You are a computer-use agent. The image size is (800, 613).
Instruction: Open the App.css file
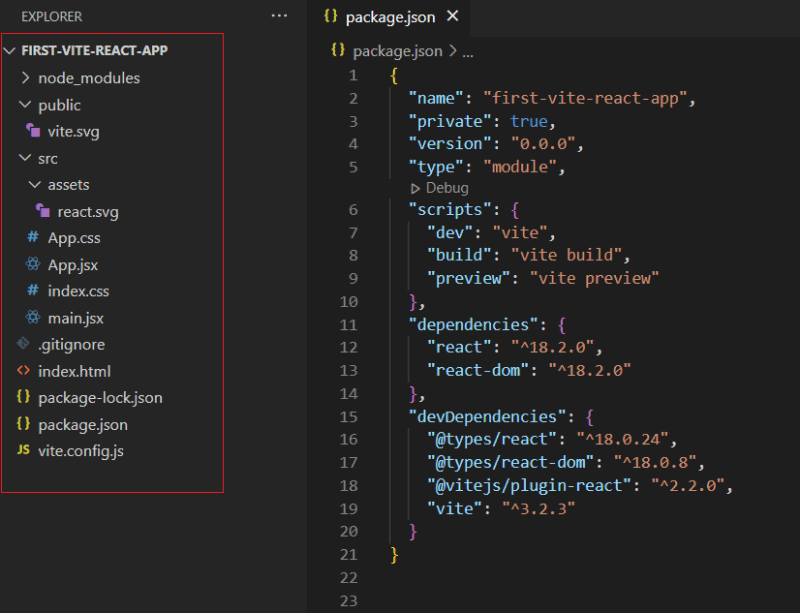pos(74,238)
